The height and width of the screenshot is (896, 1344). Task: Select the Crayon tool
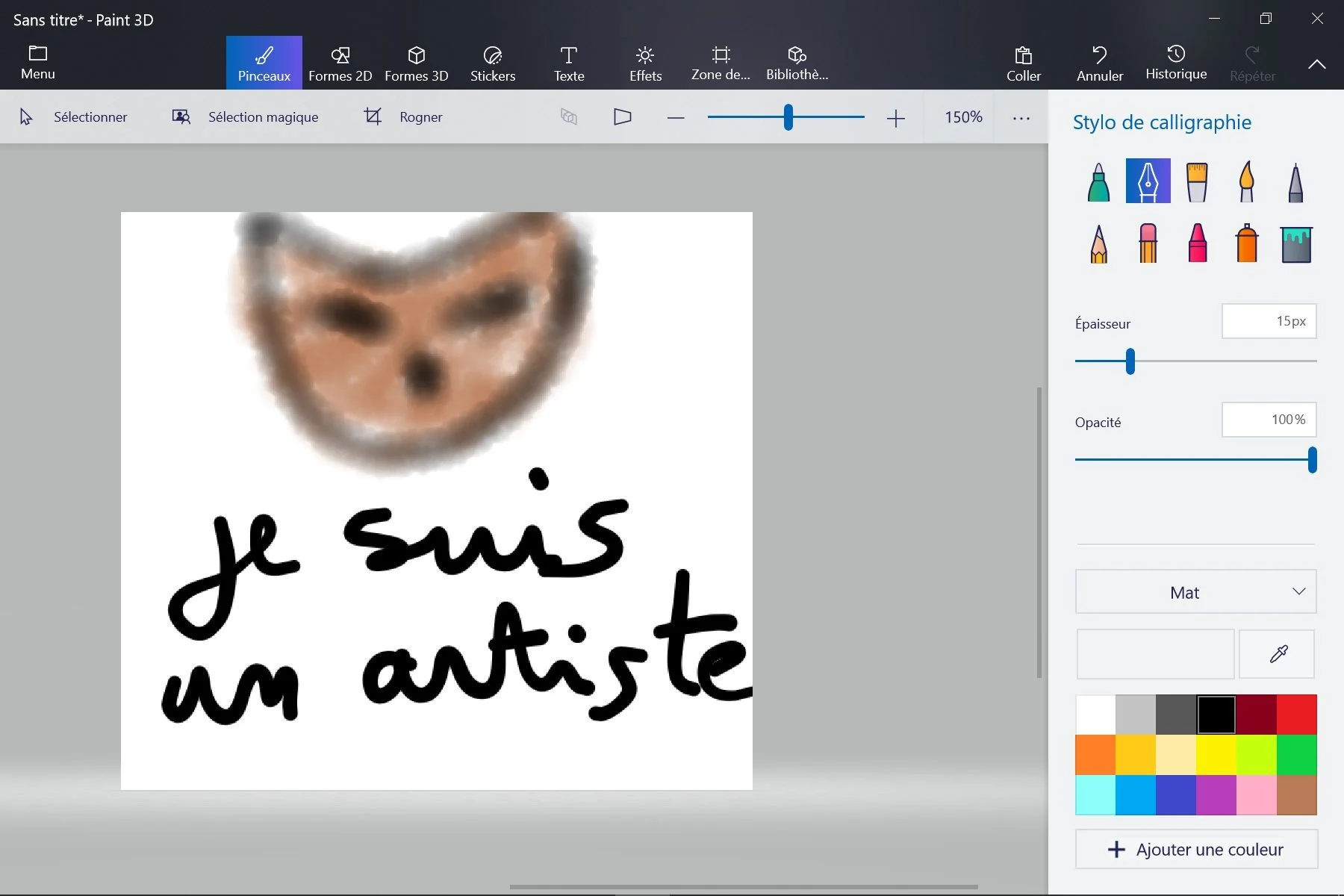(x=1197, y=243)
